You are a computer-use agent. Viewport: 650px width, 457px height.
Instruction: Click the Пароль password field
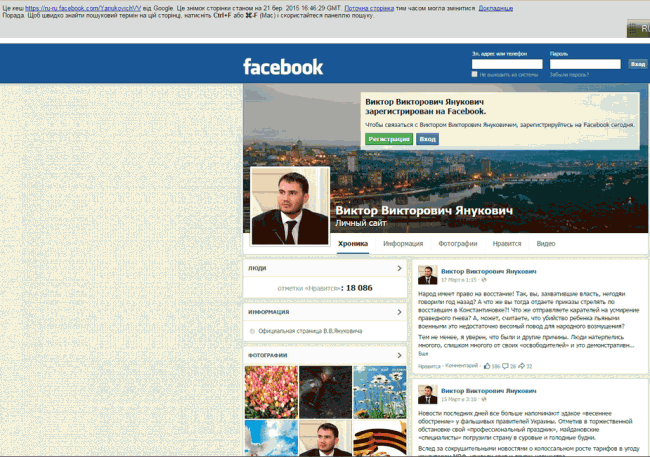pyautogui.click(x=585, y=64)
